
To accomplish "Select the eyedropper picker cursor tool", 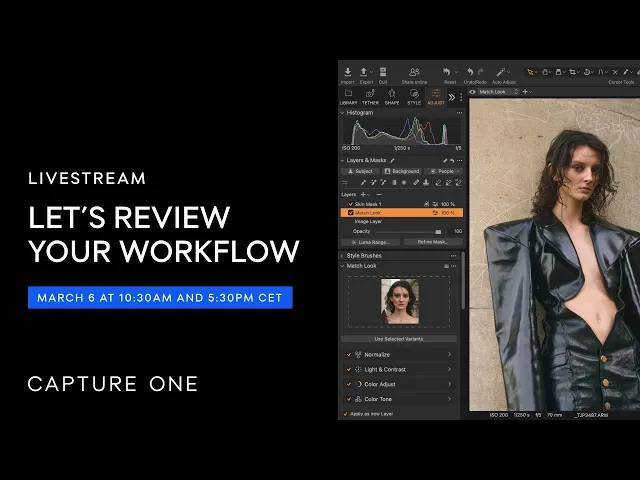I will tap(626, 72).
